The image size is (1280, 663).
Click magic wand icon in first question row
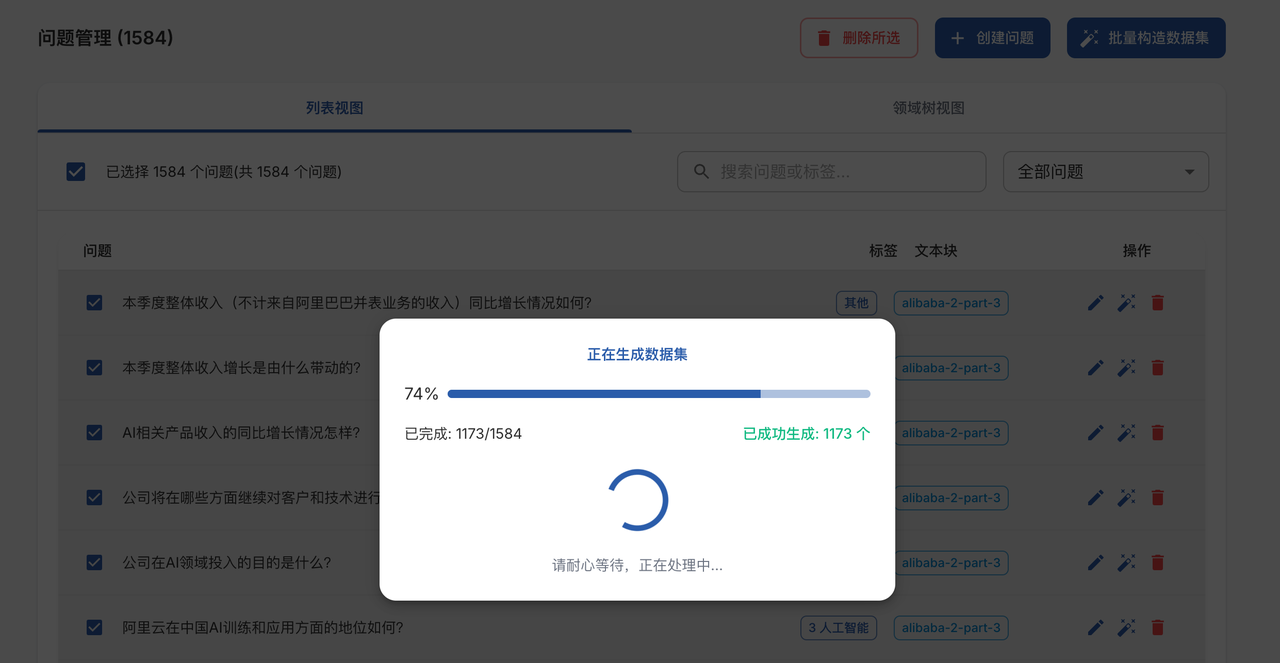(x=1127, y=303)
